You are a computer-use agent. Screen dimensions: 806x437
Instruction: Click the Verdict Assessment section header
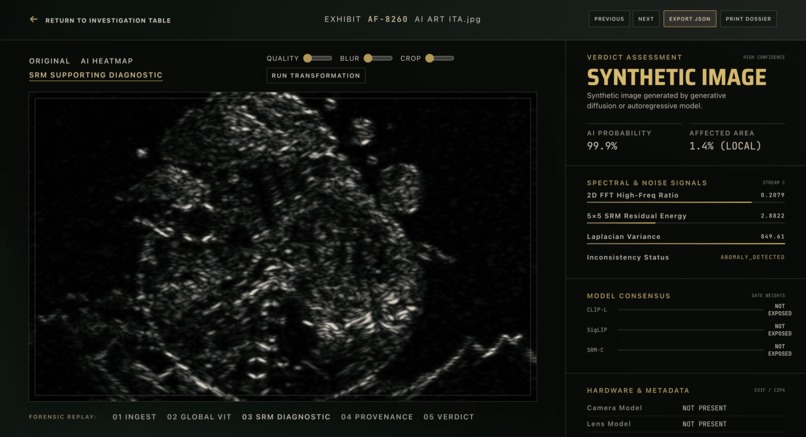tap(634, 58)
